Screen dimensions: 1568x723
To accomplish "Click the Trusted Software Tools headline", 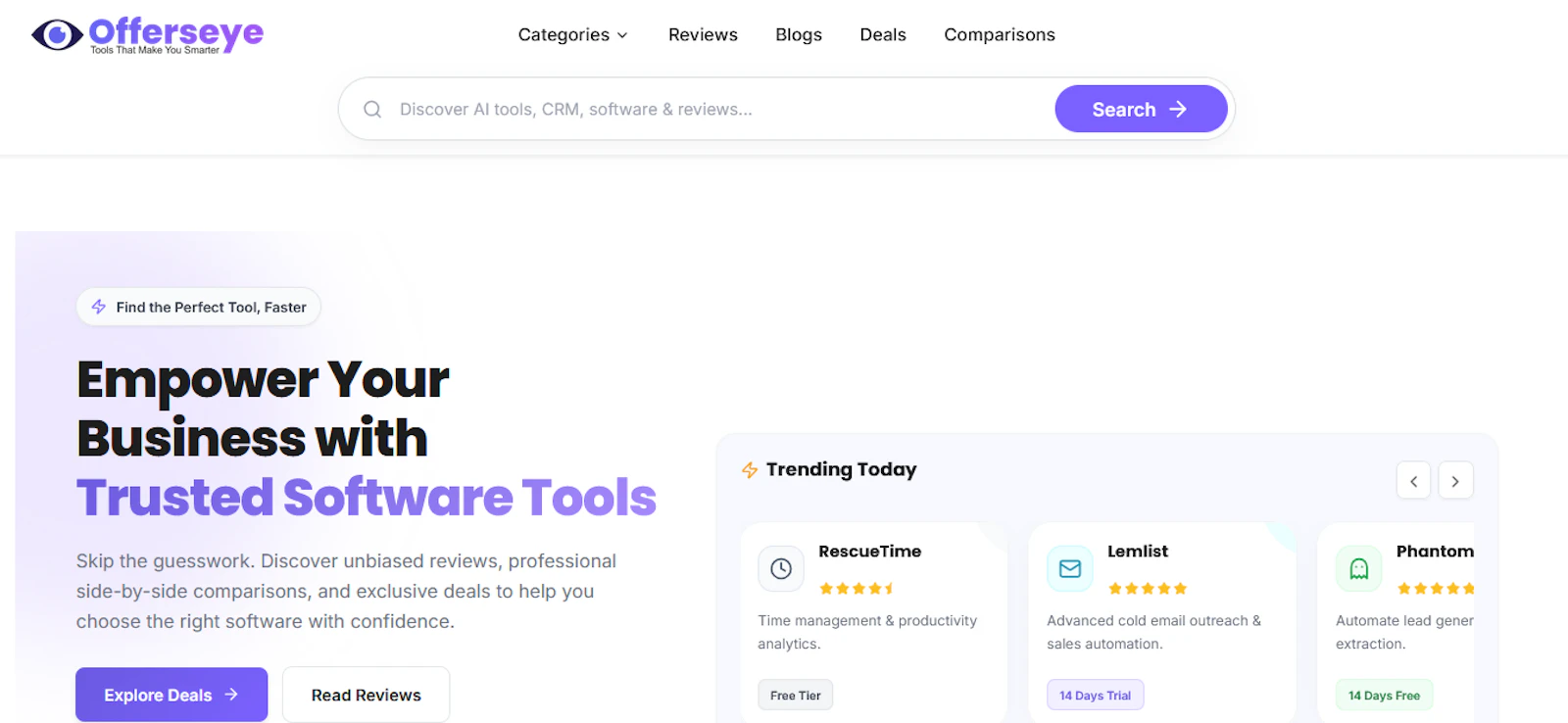I will click(x=367, y=497).
